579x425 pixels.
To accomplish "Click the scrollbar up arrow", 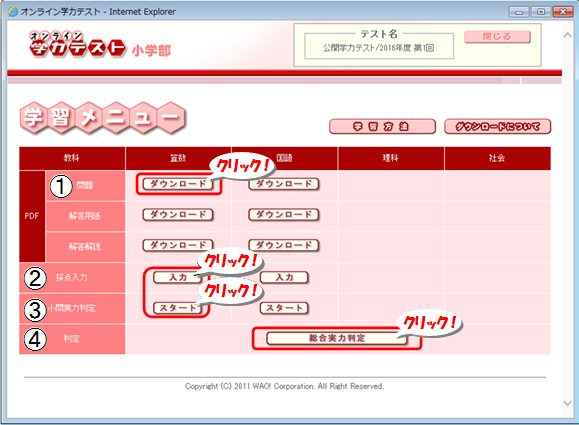I will point(568,35).
